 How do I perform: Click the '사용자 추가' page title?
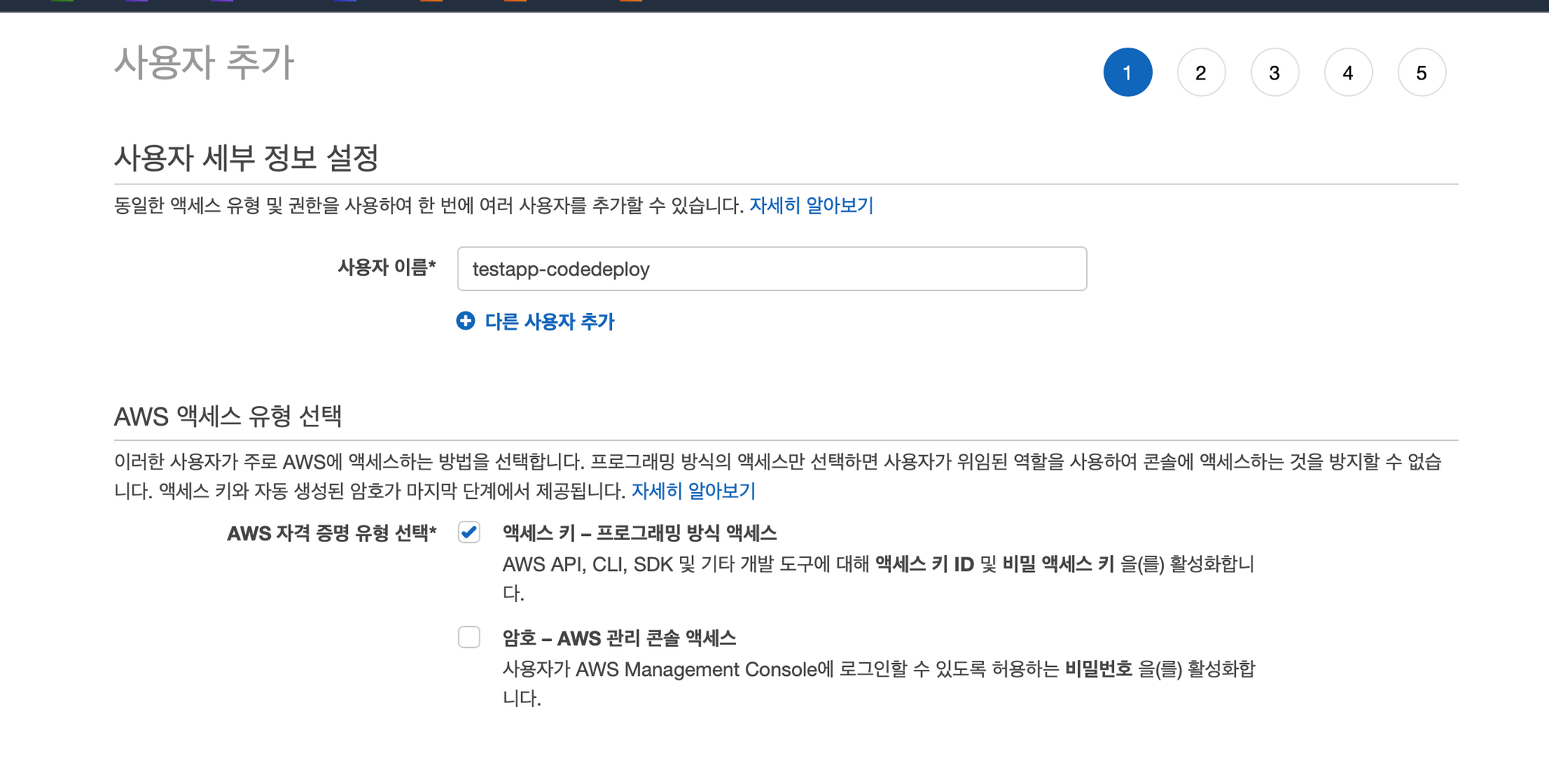204,62
